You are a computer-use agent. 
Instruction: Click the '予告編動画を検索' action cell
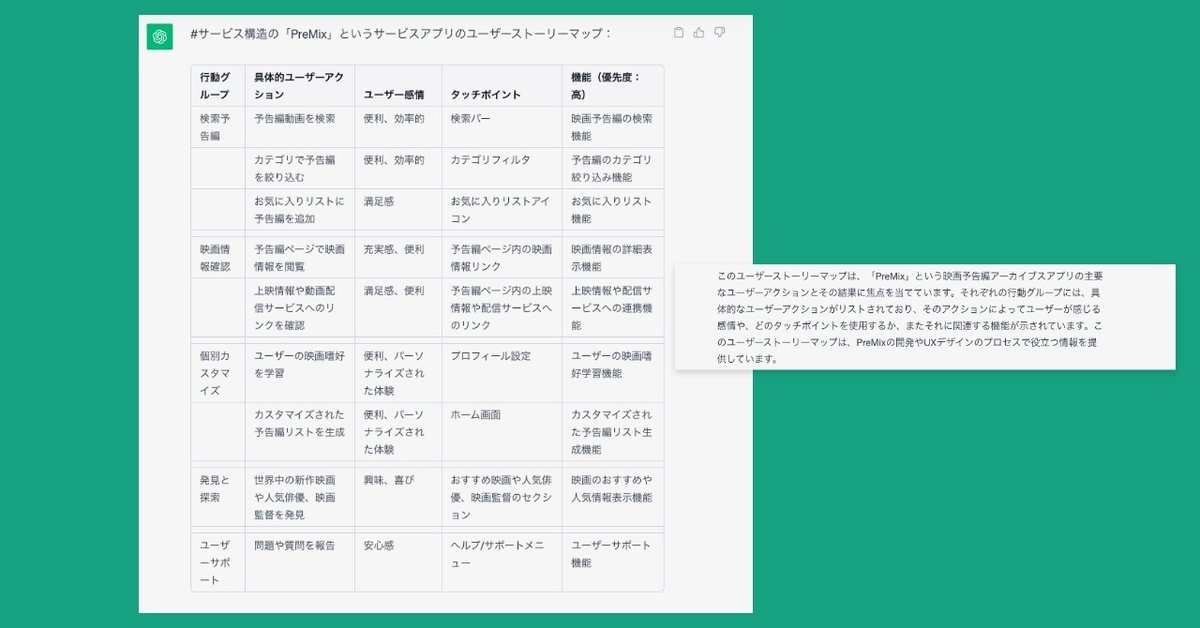300,127
